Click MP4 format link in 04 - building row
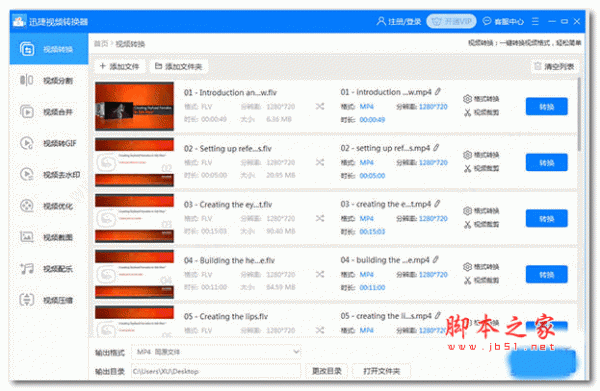 click(367, 274)
